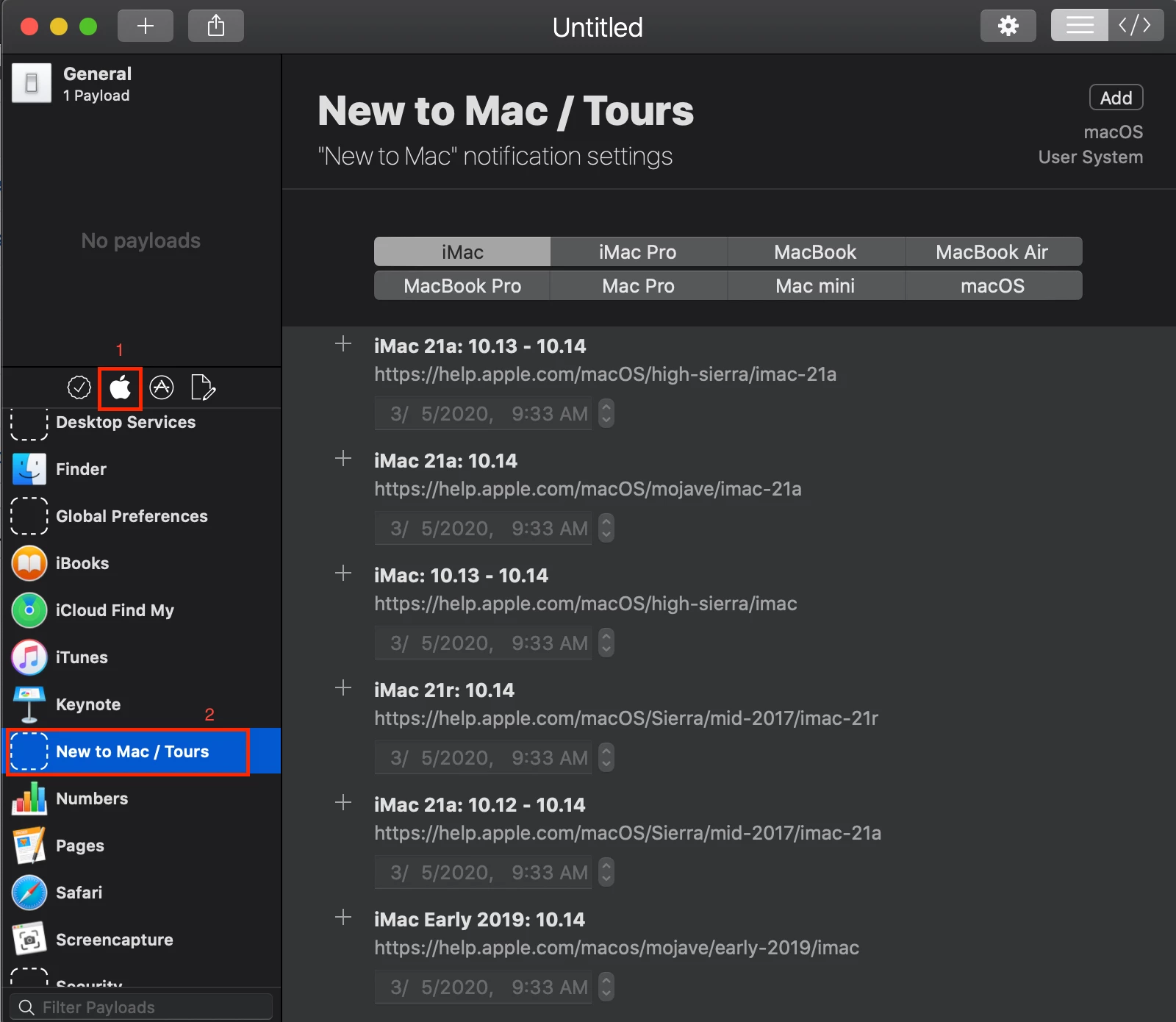Click URL text https://help.apple.com/macOS/mojave/imac-21a
Viewport: 1176px width, 1022px height.
tap(588, 489)
